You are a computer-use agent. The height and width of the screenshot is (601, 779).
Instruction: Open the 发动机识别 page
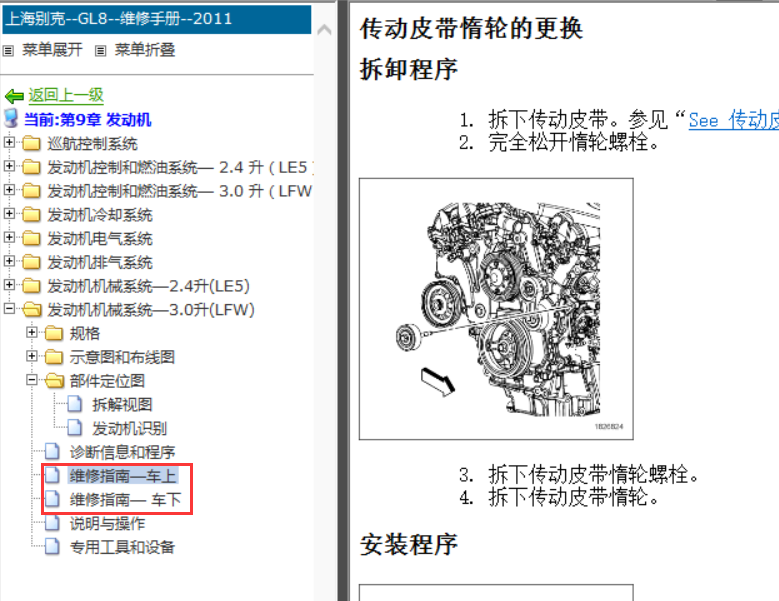pos(129,429)
